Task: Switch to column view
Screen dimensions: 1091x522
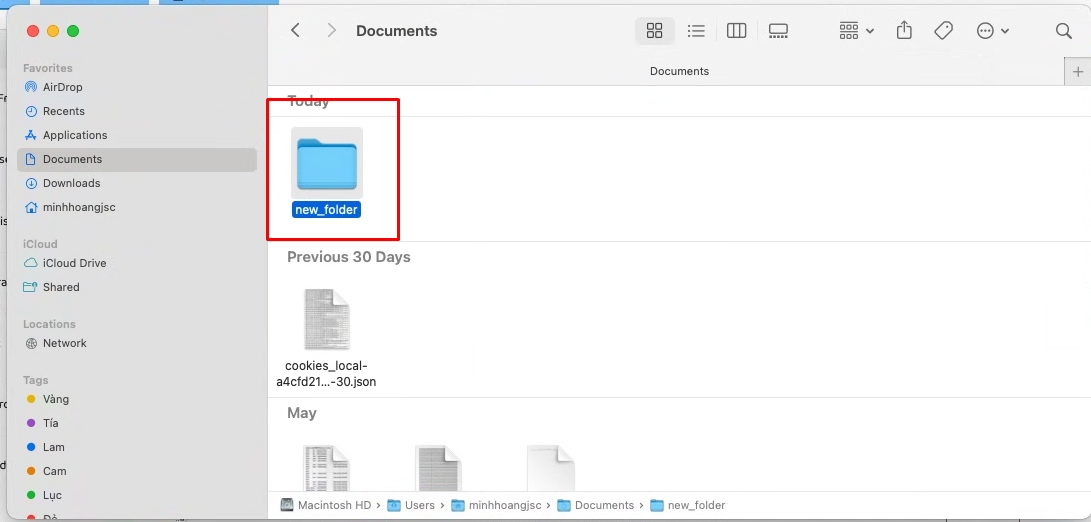Action: coord(737,31)
